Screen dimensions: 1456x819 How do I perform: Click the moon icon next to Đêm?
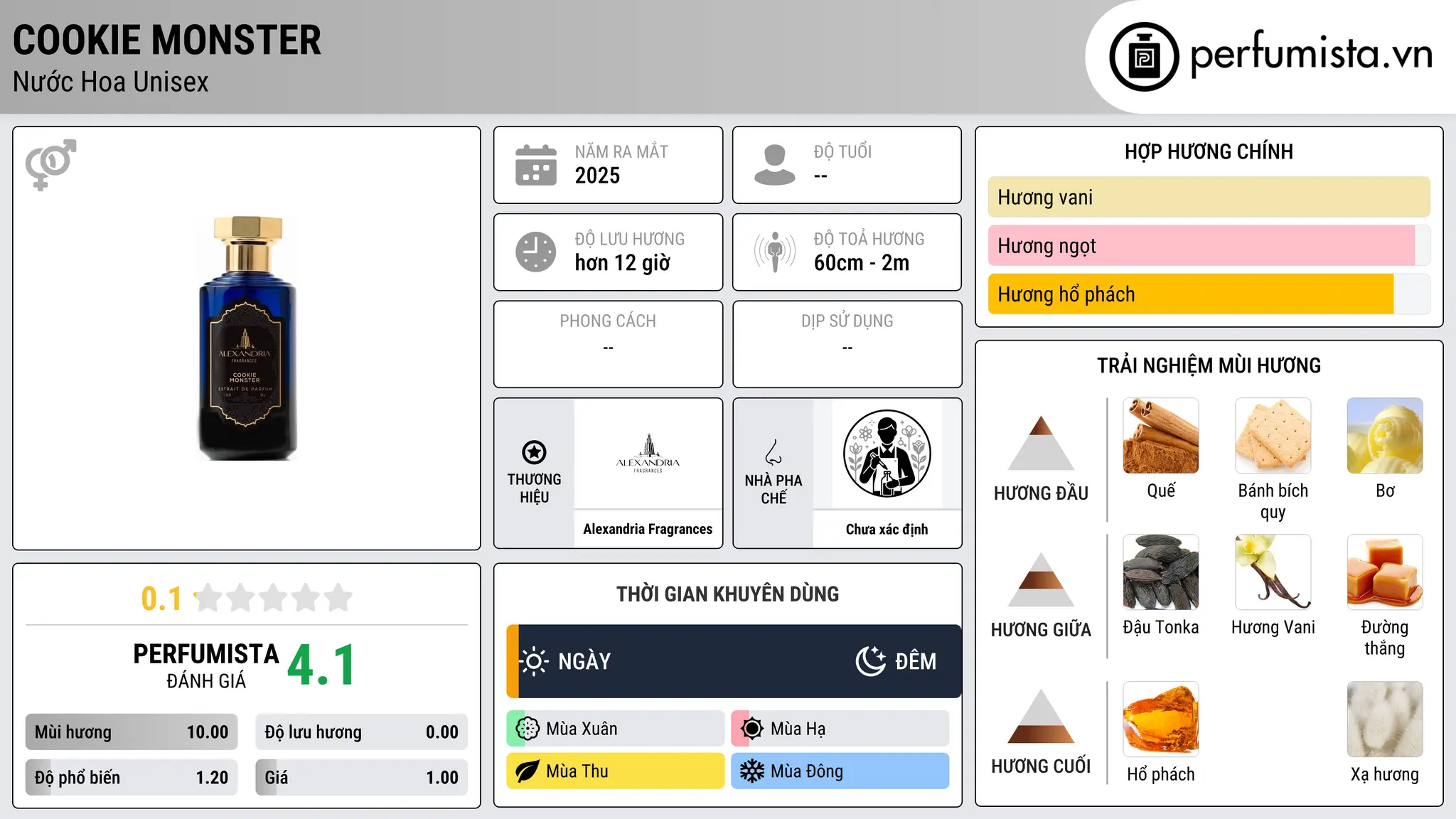point(870,661)
